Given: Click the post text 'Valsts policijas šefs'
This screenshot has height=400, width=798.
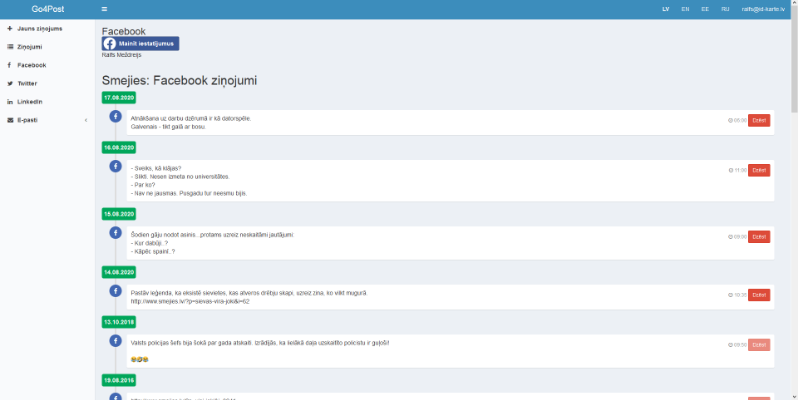Looking at the screenshot, I should click(260, 343).
